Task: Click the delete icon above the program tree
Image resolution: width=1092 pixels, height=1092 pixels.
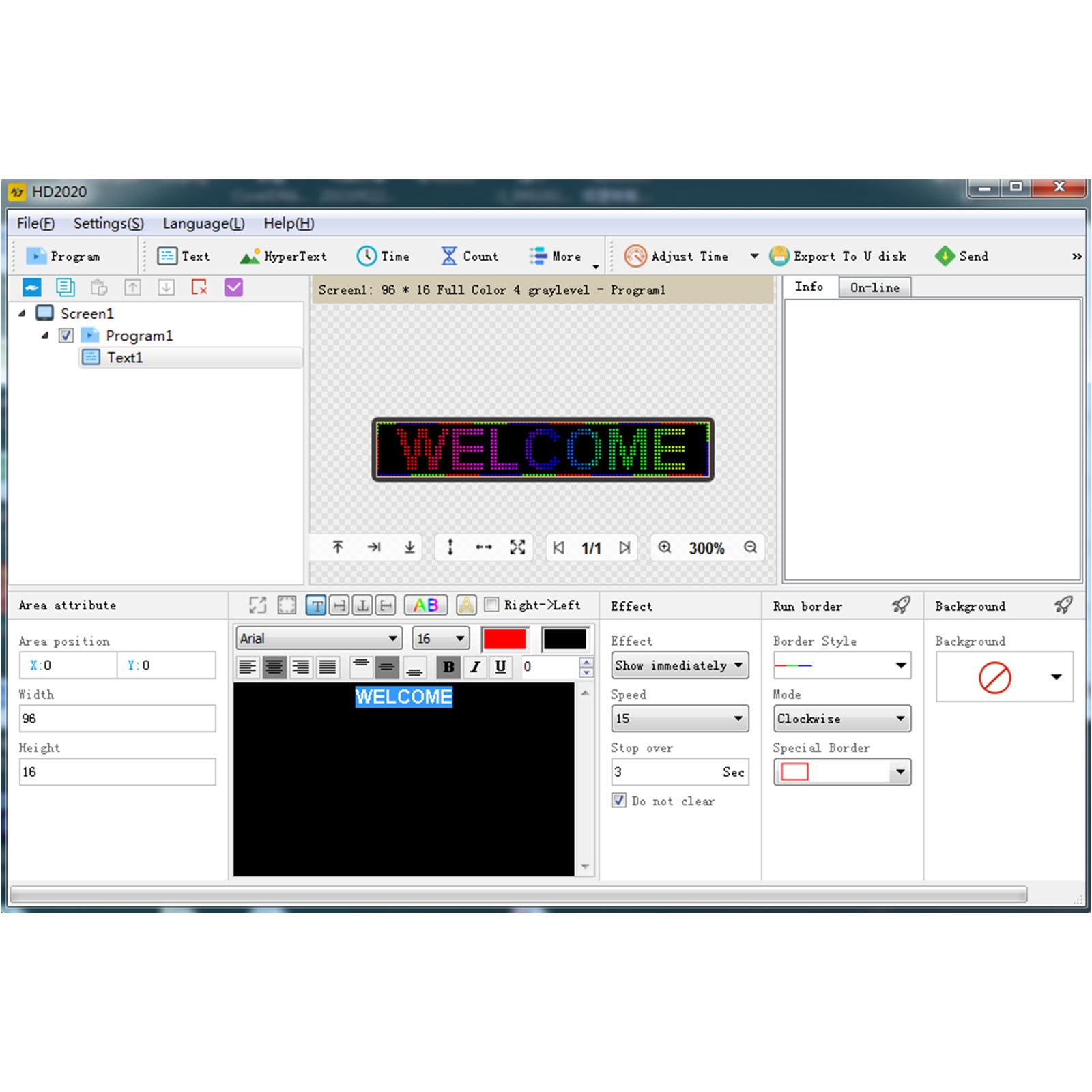Action: [199, 287]
